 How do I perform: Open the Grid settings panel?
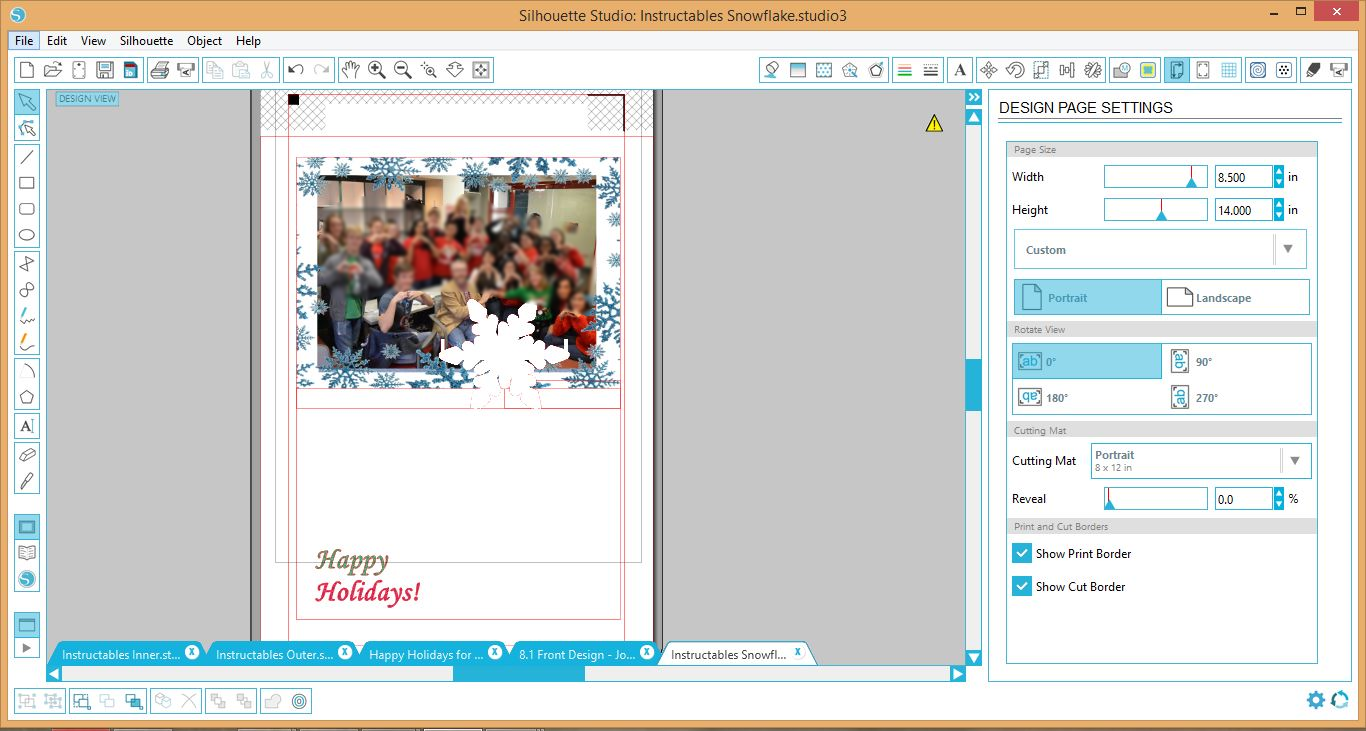click(x=1229, y=70)
